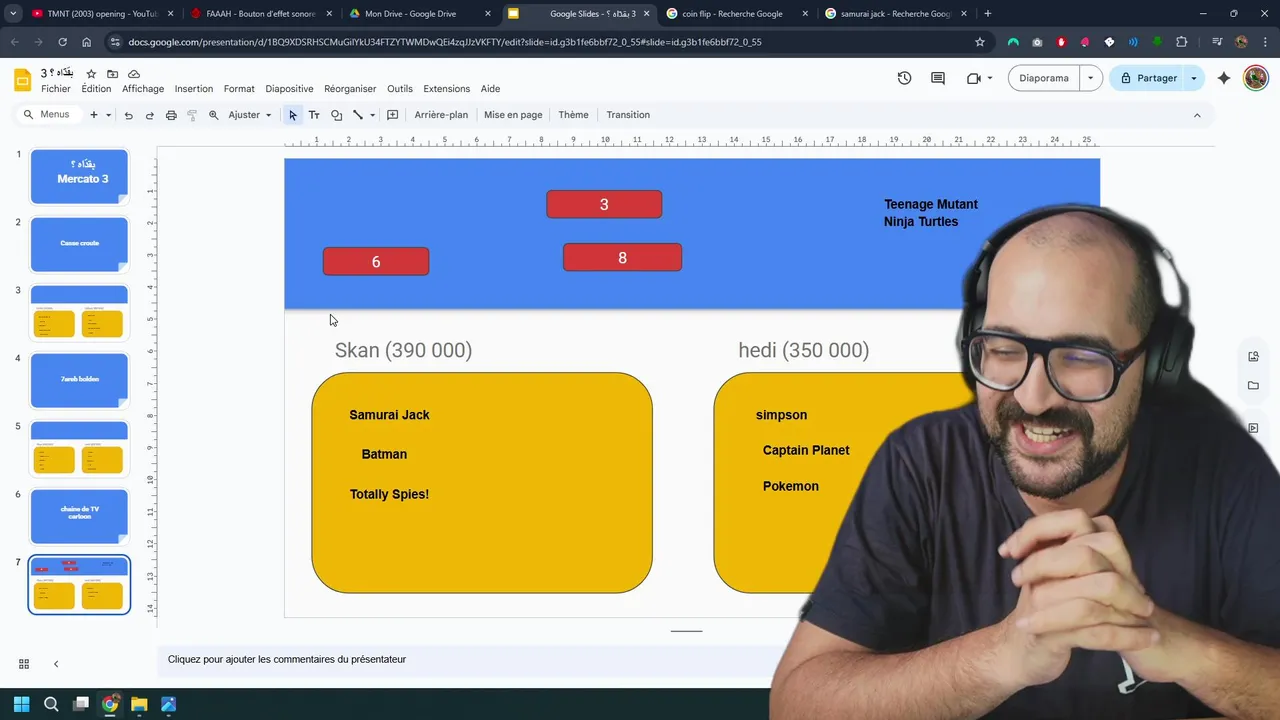This screenshot has height=720, width=1280.
Task: Open Chrome three-dot menu
Action: [x=1264, y=42]
